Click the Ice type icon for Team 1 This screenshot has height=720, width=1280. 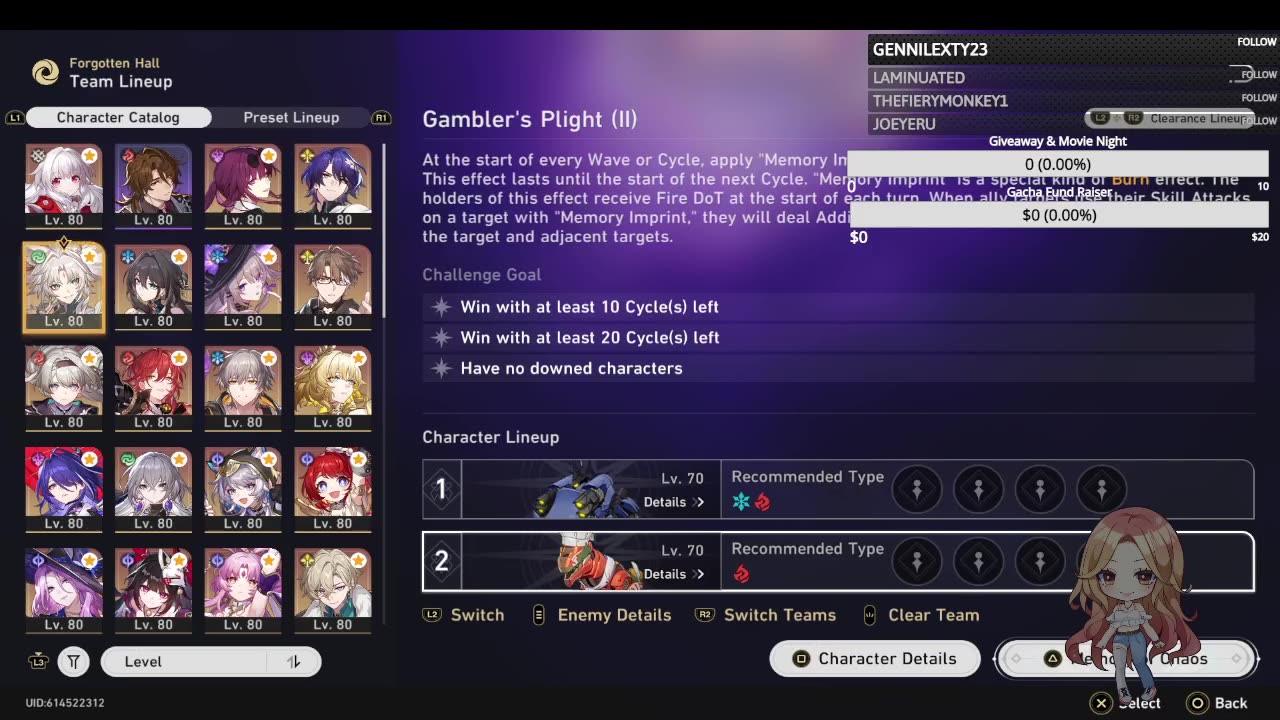click(741, 502)
